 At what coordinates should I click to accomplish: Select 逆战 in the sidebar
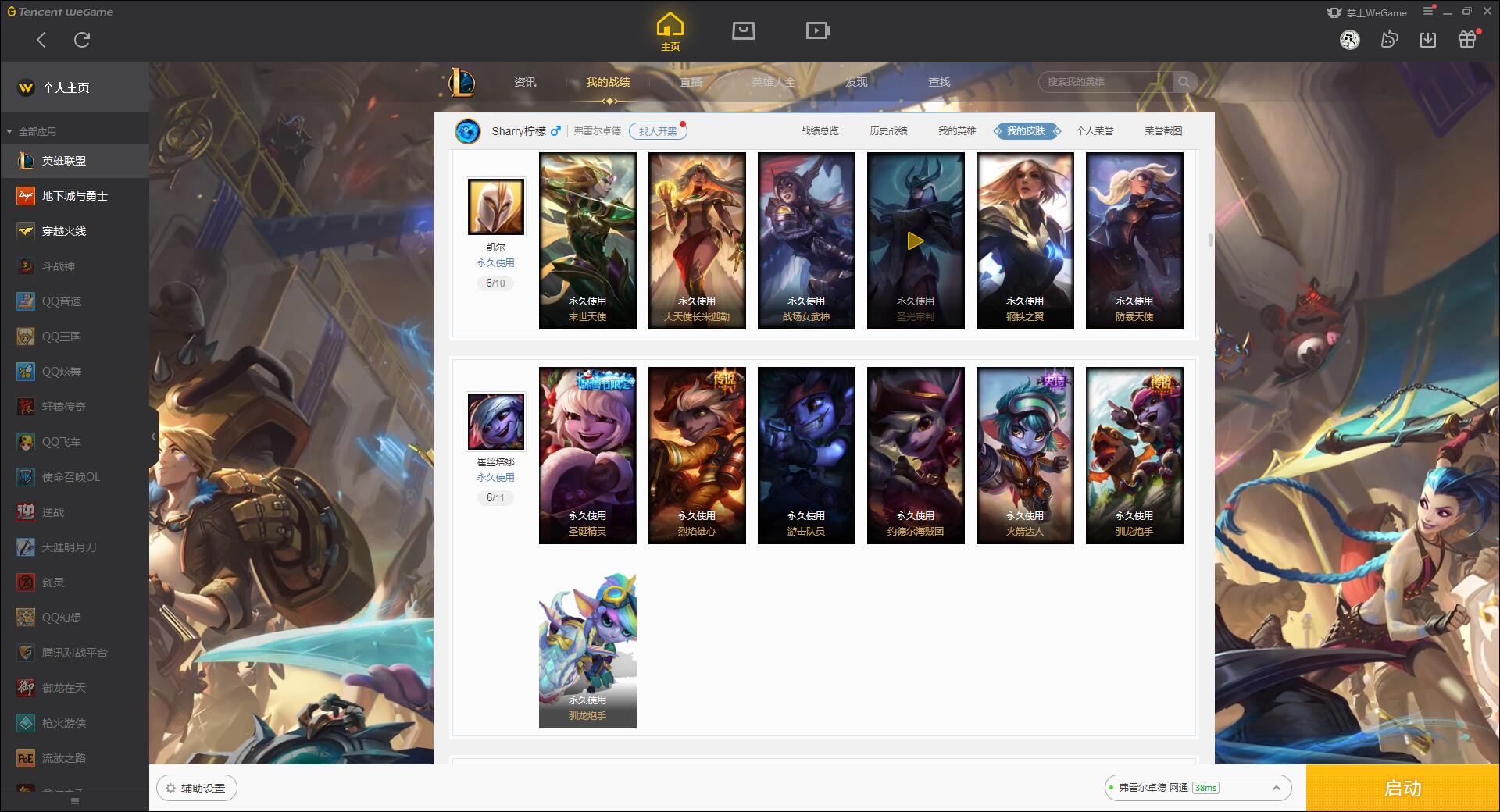click(74, 512)
